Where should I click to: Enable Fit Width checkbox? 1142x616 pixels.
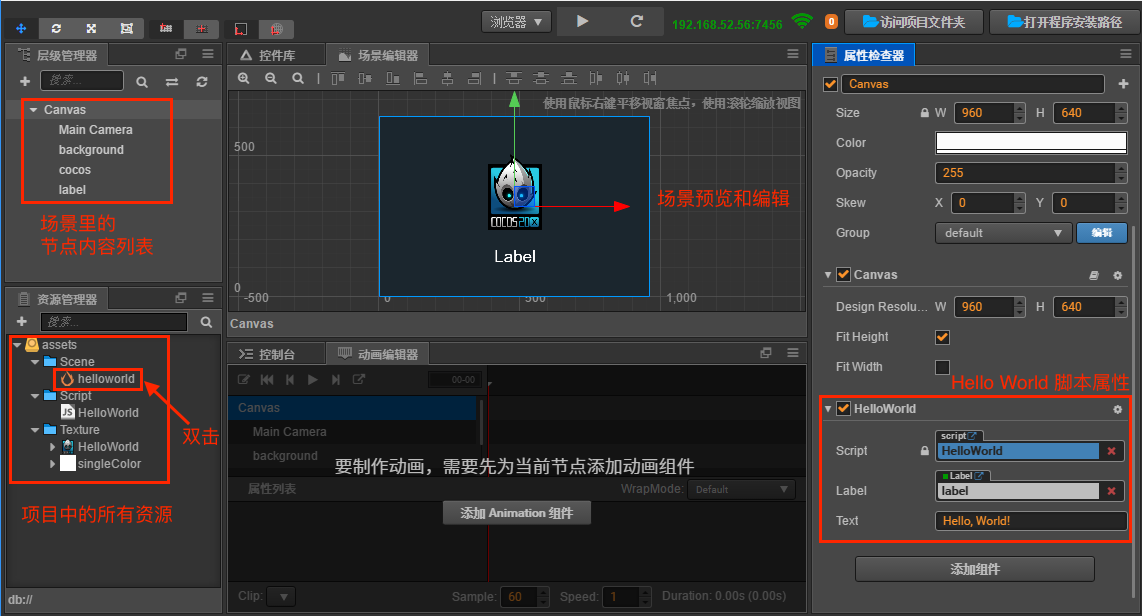942,367
